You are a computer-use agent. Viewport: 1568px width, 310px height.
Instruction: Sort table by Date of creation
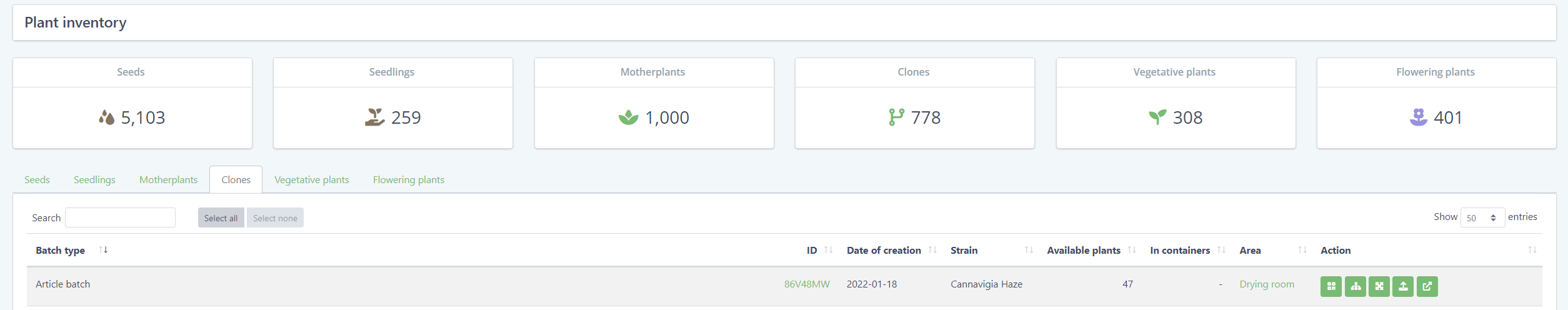point(932,250)
